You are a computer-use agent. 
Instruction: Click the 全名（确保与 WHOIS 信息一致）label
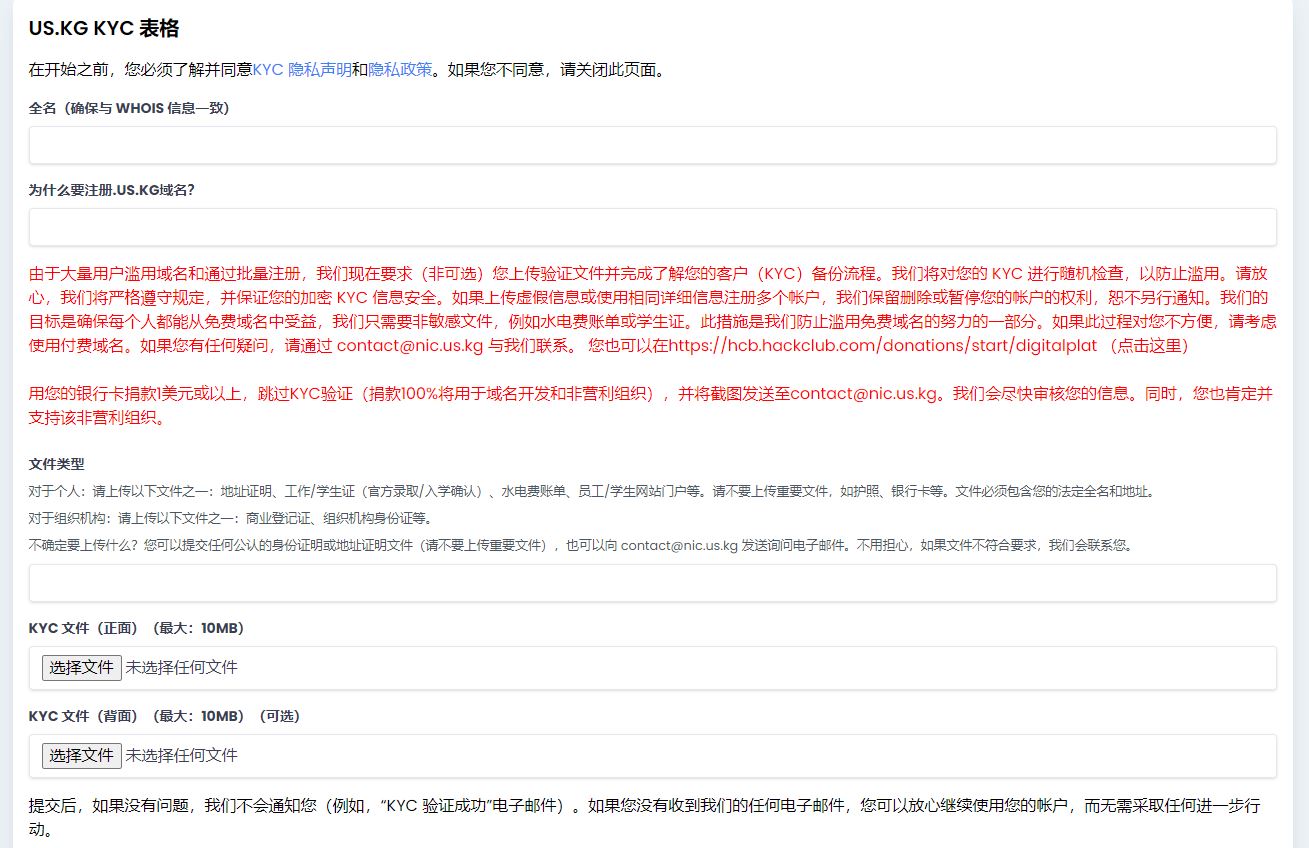point(129,108)
